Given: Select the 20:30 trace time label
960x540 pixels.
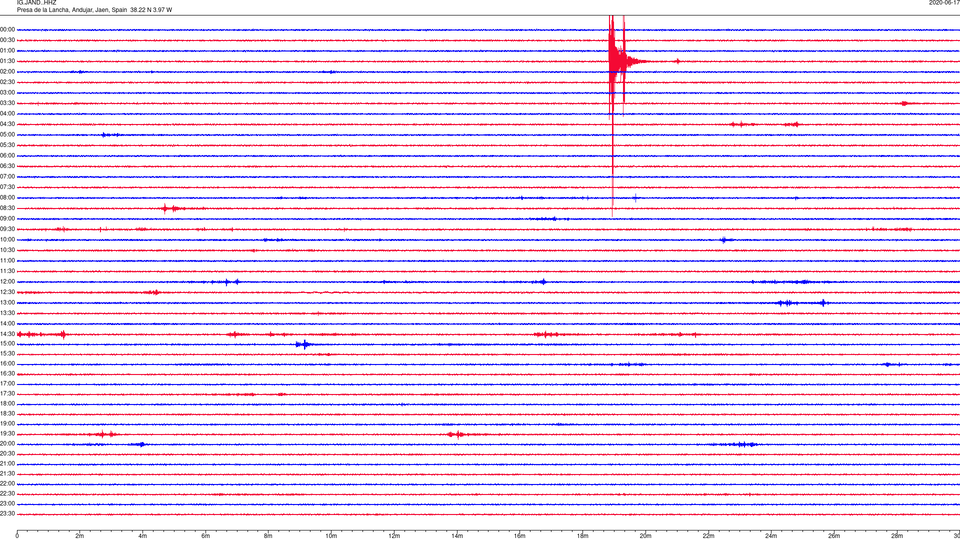Looking at the screenshot, I should point(7,454).
